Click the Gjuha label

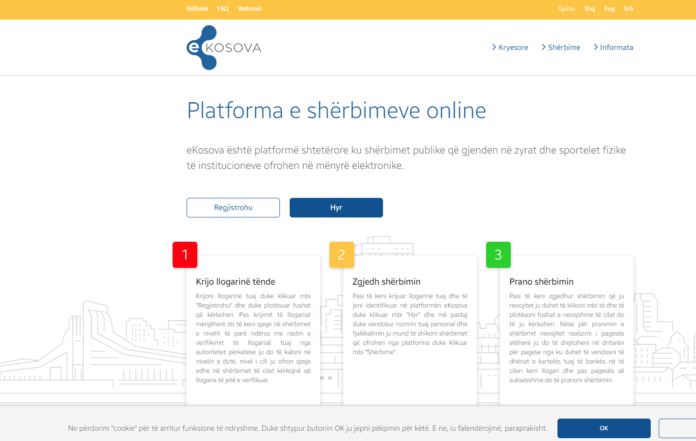(566, 8)
